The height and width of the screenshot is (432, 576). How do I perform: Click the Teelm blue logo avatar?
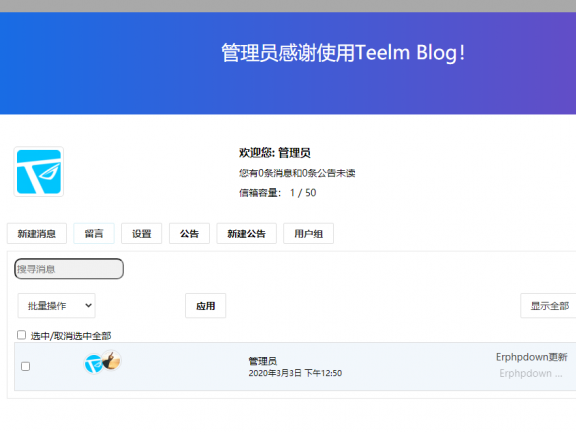pos(39,172)
